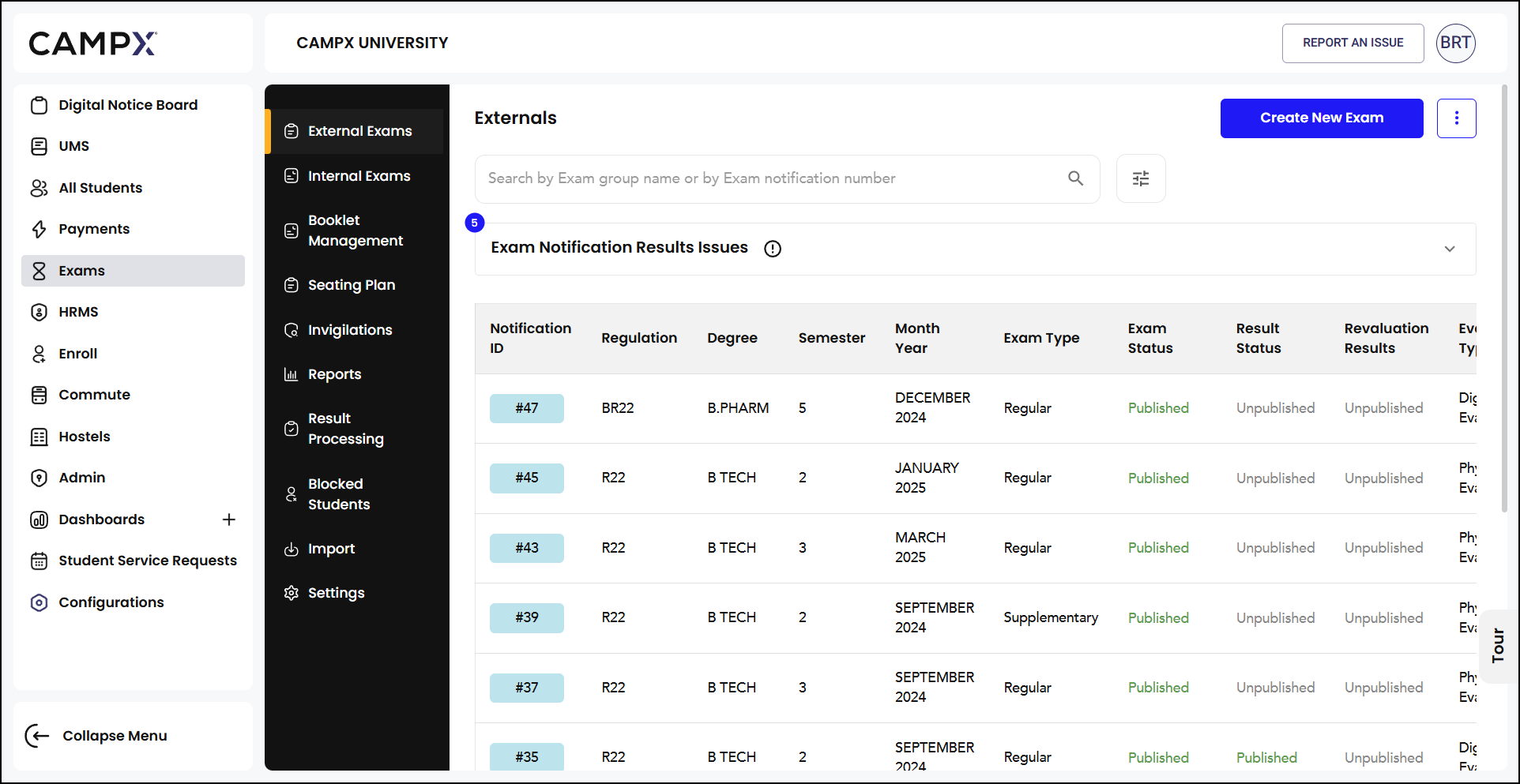This screenshot has height=784, width=1520.
Task: Click the Result Status column header
Action: click(x=1258, y=338)
